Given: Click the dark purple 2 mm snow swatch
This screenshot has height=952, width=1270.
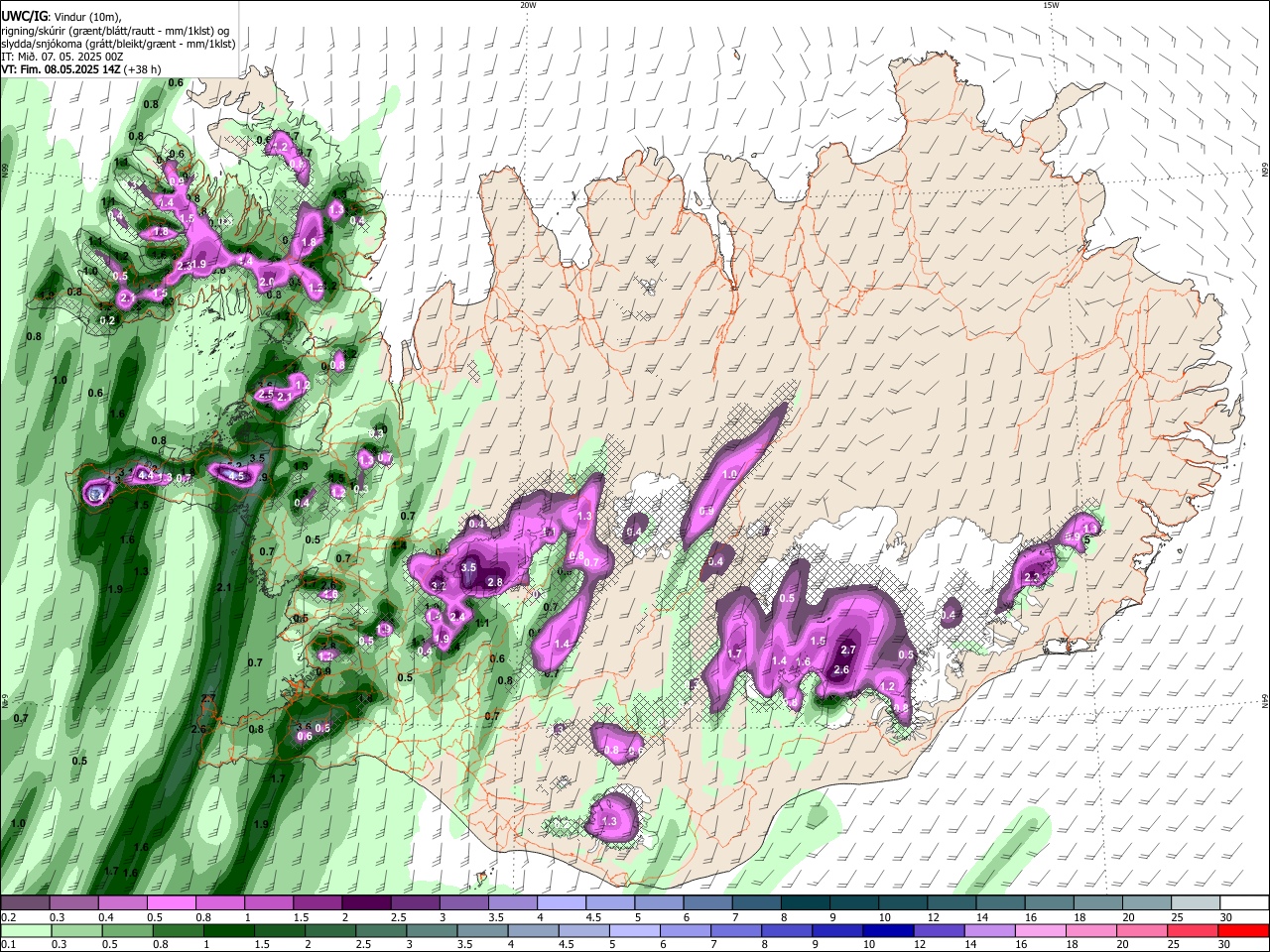Looking at the screenshot, I should tap(365, 903).
